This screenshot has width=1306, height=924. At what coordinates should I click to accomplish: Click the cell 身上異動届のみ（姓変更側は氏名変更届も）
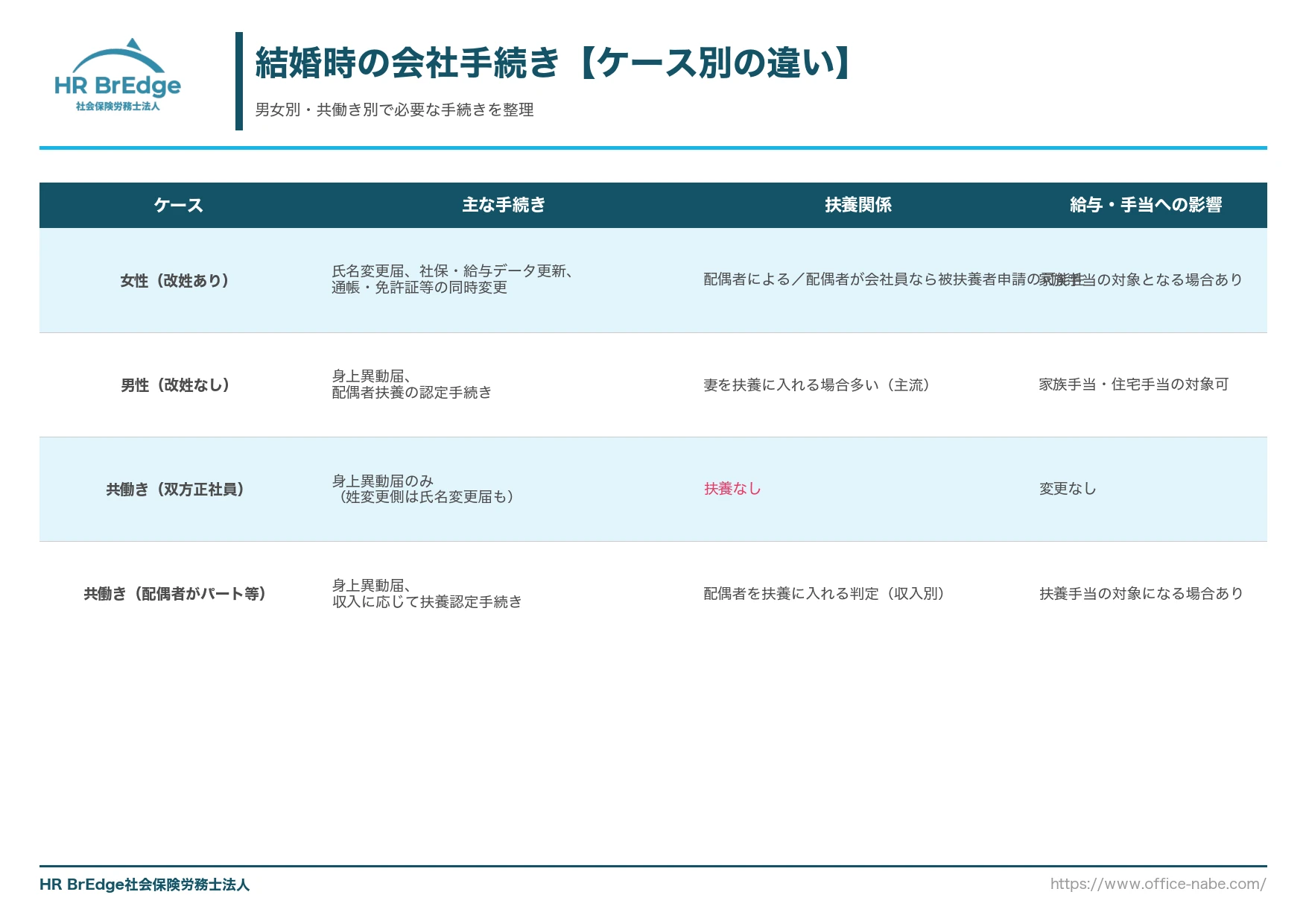(422, 489)
